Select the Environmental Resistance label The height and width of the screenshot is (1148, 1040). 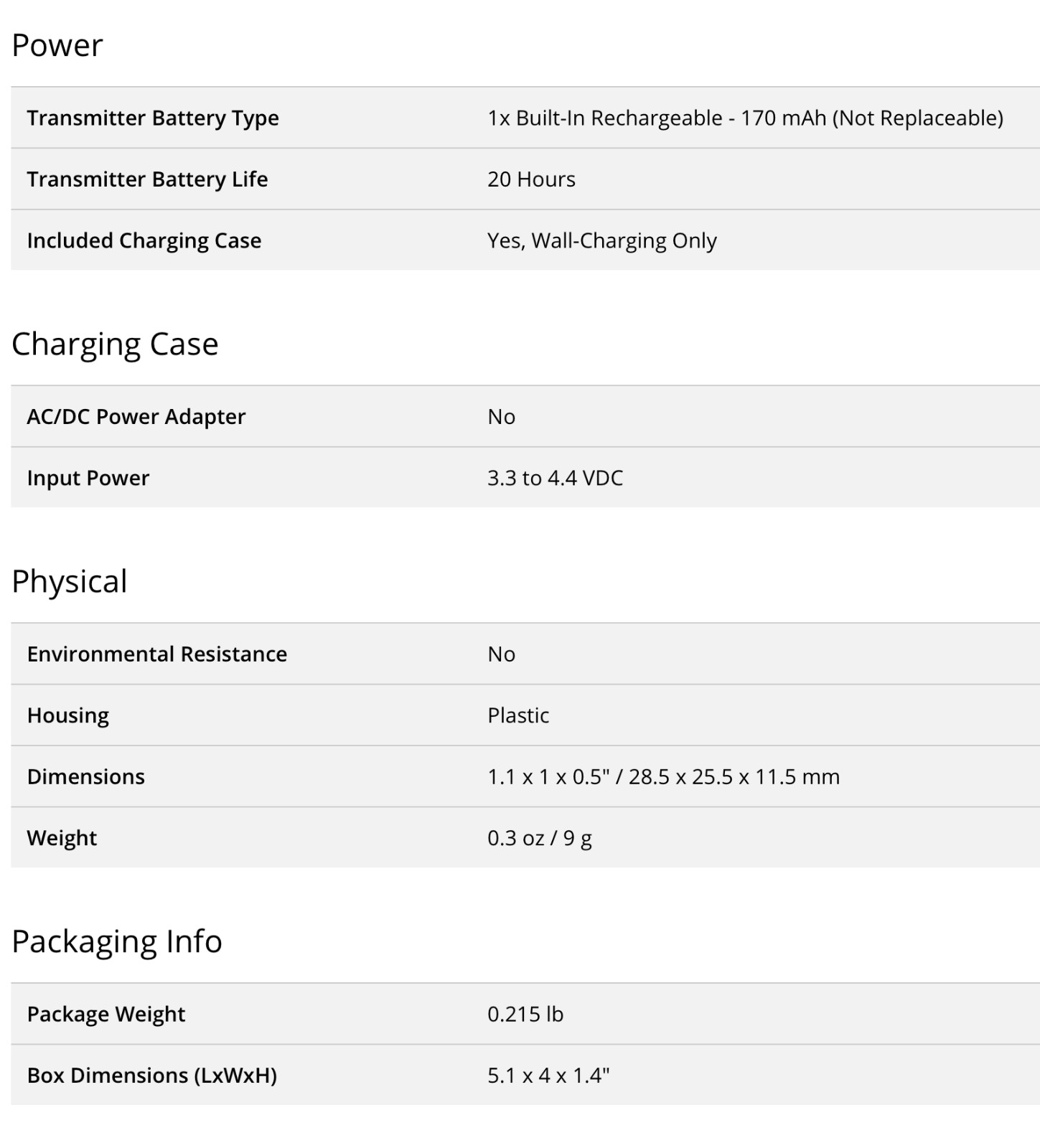click(157, 654)
